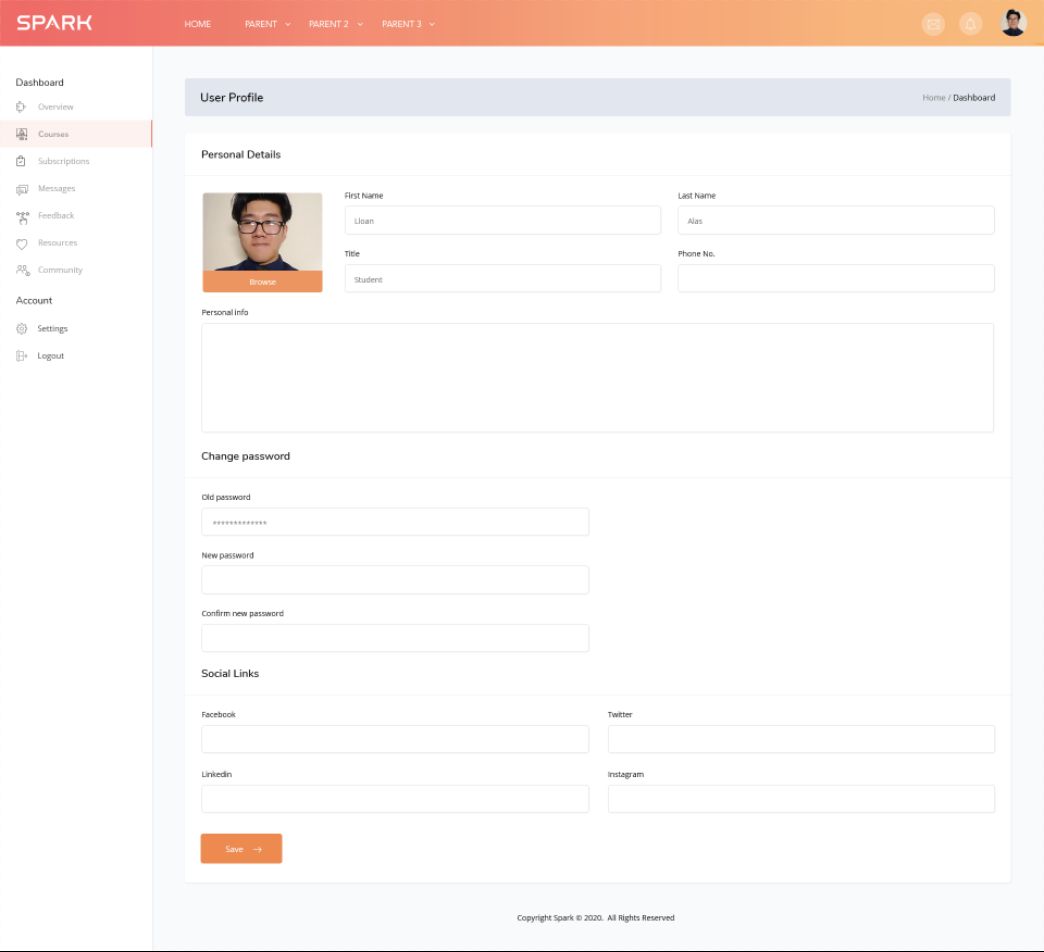Image resolution: width=1044 pixels, height=952 pixels.
Task: Click the Settings gear icon
Action: coord(21,329)
